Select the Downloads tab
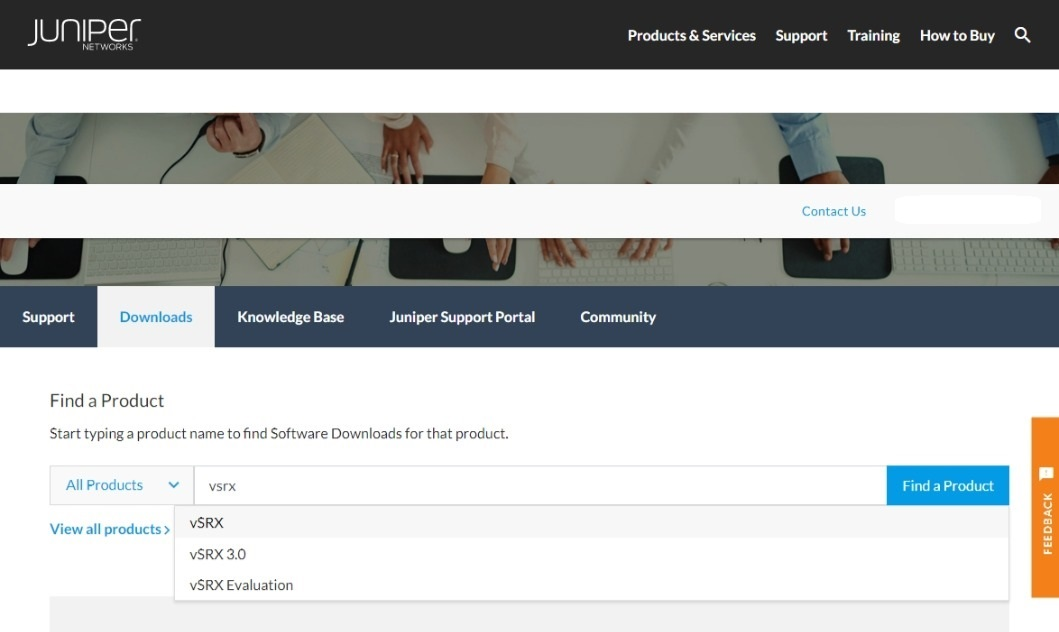This screenshot has height=632, width=1059. [156, 317]
